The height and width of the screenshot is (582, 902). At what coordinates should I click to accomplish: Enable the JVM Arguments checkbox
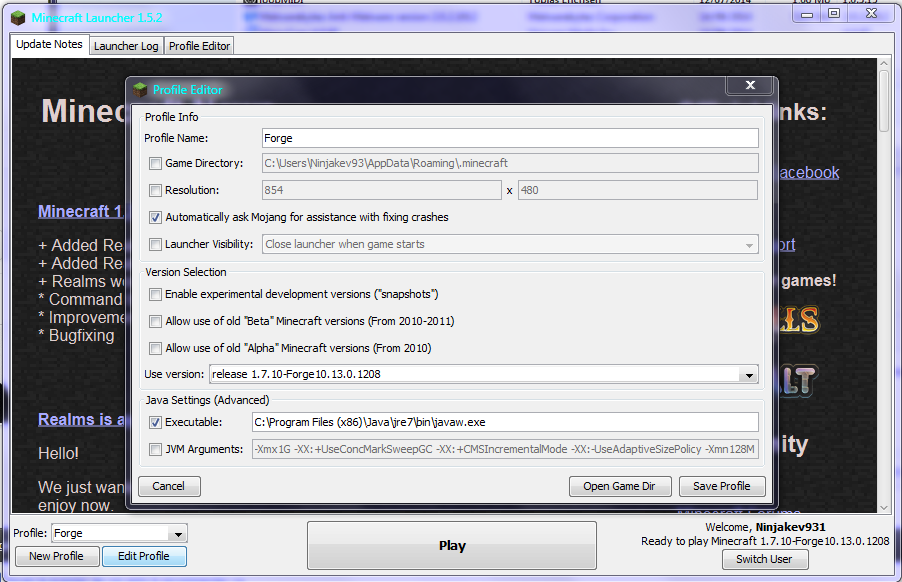click(155, 449)
